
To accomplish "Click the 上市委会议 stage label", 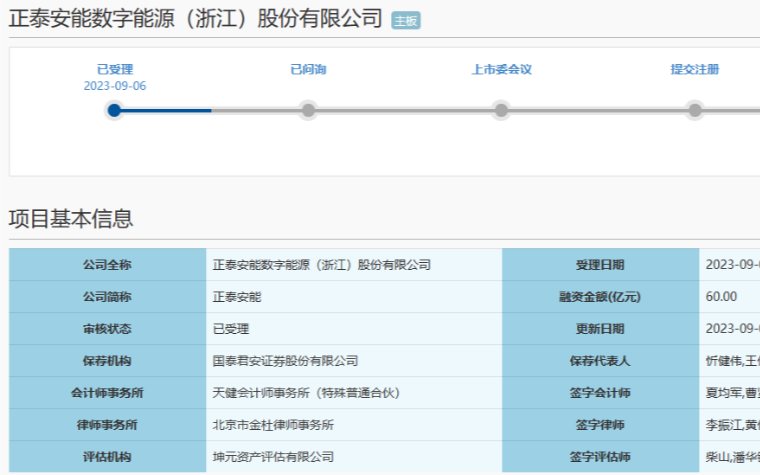I will [502, 69].
